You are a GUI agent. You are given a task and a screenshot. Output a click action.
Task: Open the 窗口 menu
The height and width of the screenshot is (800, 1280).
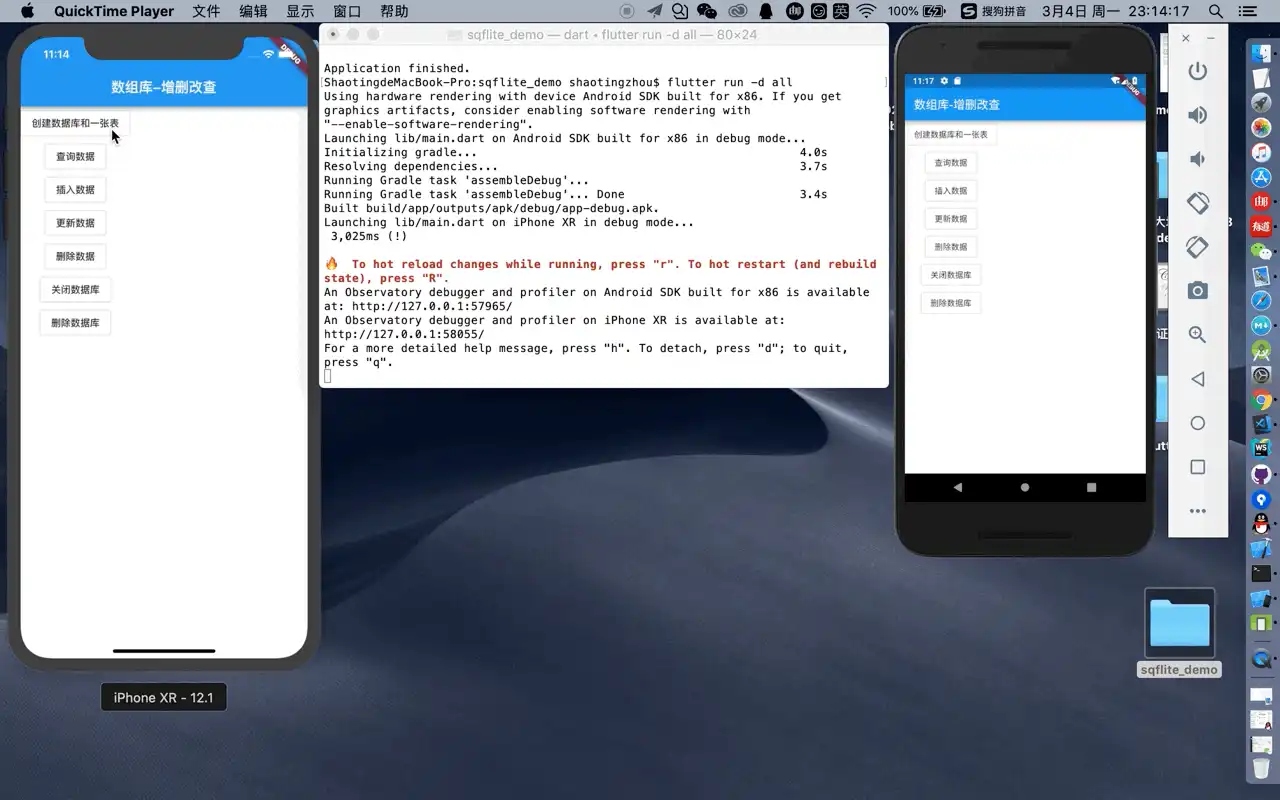347,11
